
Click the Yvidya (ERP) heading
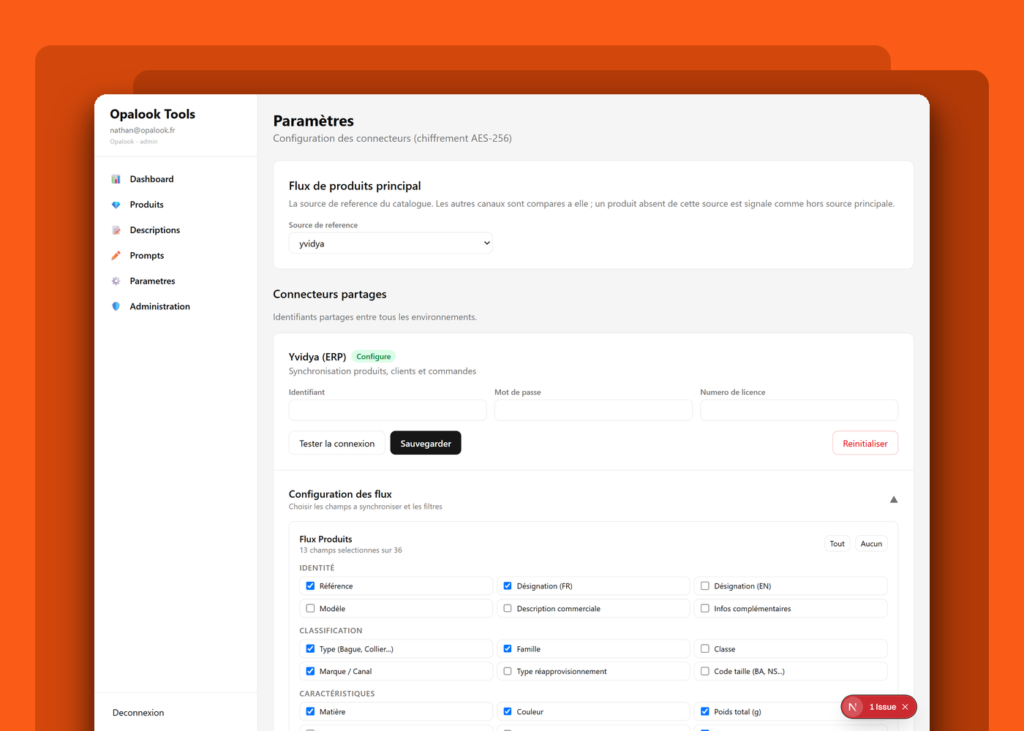coord(317,357)
